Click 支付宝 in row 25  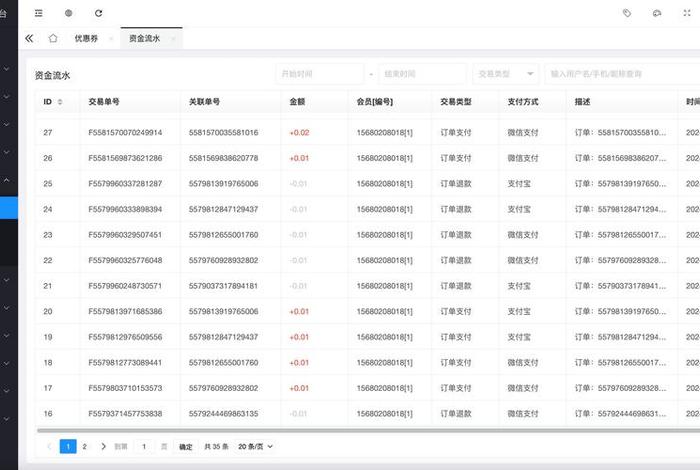coord(519,183)
